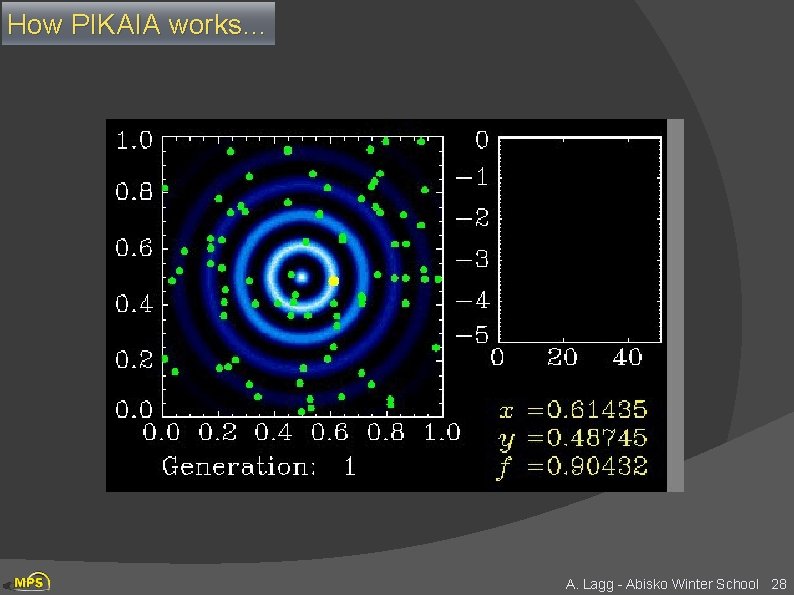Click the 0.6 label on the vertical axis
This screenshot has height=595, width=794.
134,248
